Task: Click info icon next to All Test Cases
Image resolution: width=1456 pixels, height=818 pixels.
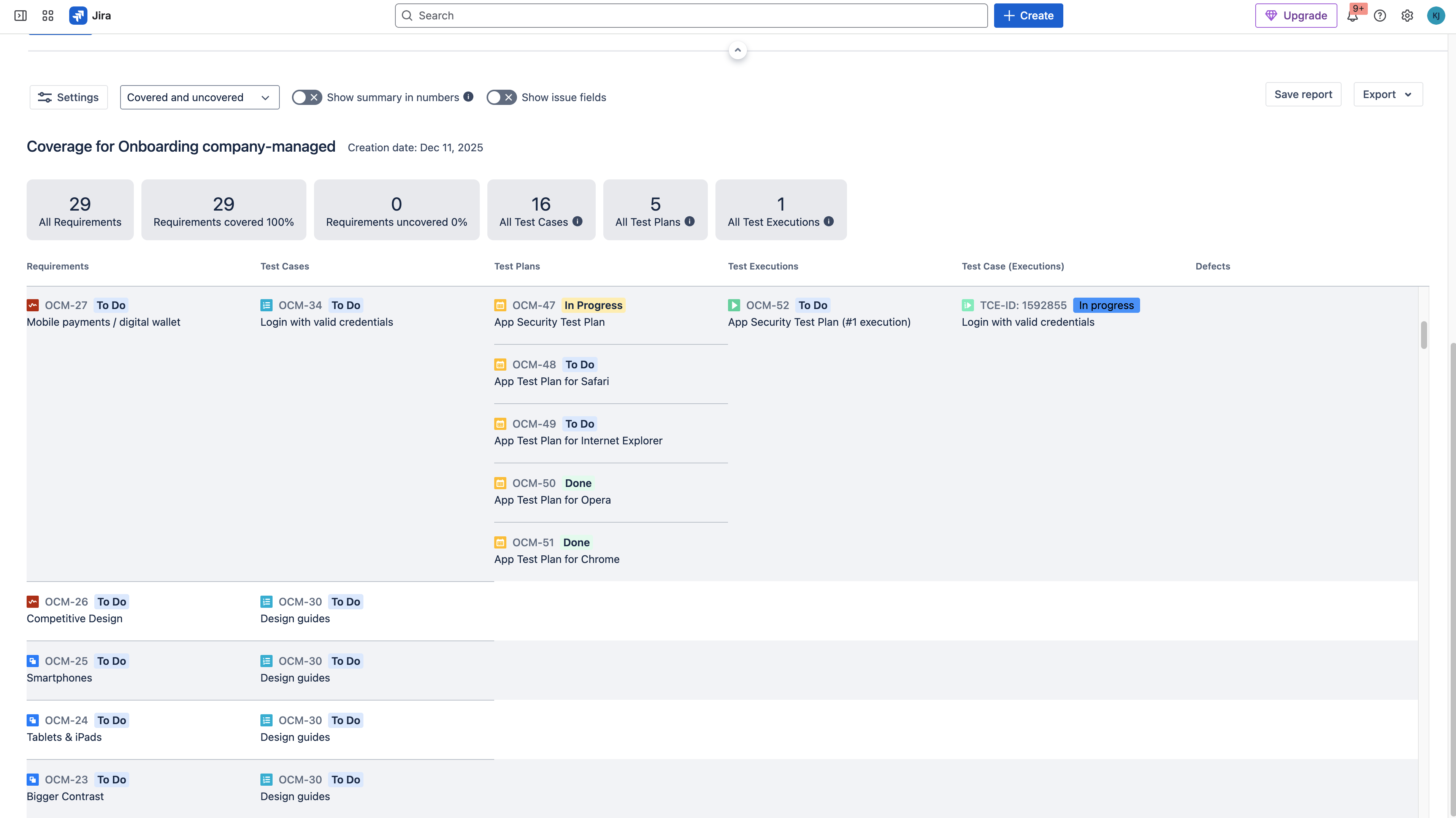Action: 577,222
